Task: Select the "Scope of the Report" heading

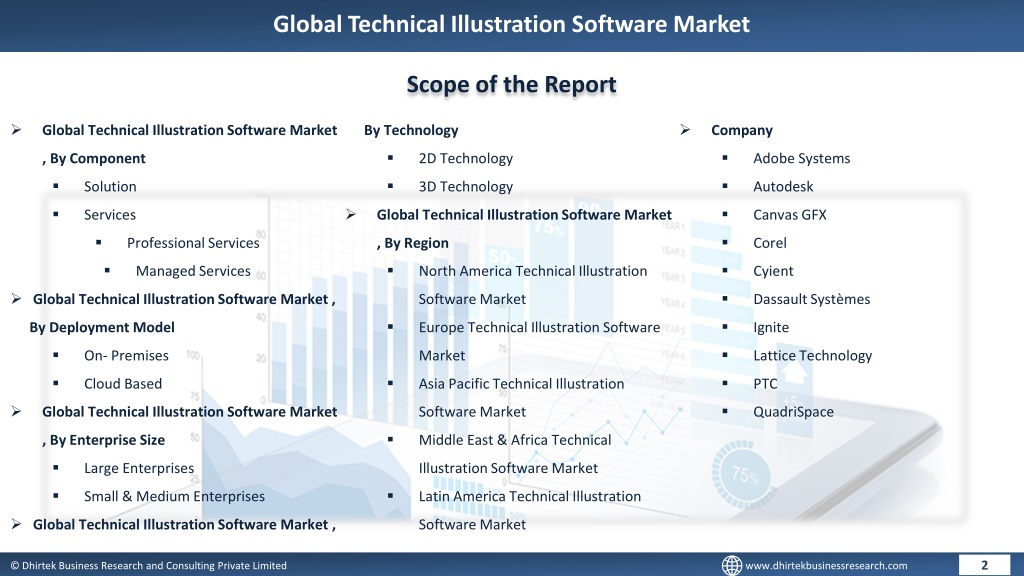Action: tap(511, 84)
